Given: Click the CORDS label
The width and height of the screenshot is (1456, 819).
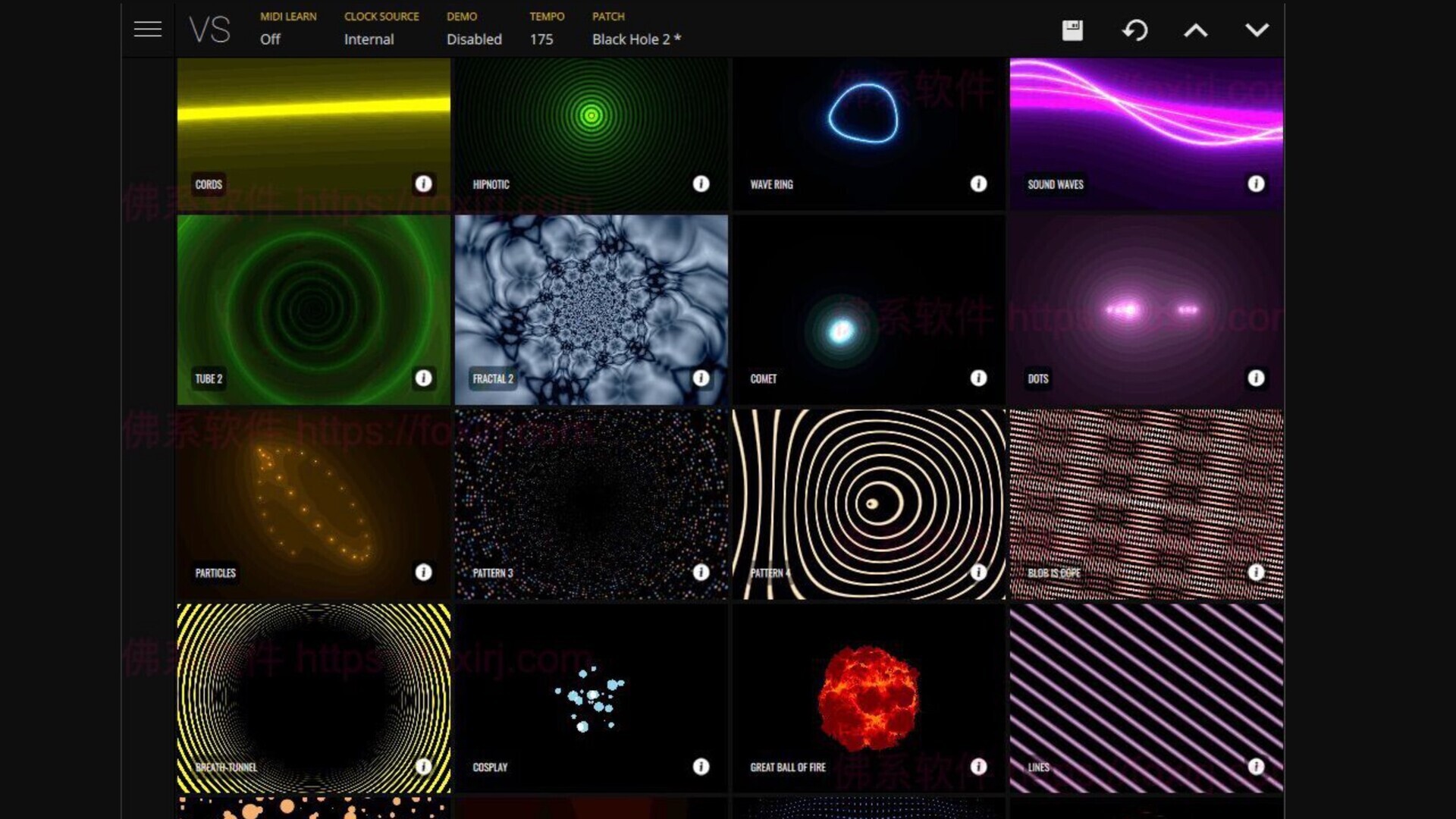Looking at the screenshot, I should click(209, 184).
